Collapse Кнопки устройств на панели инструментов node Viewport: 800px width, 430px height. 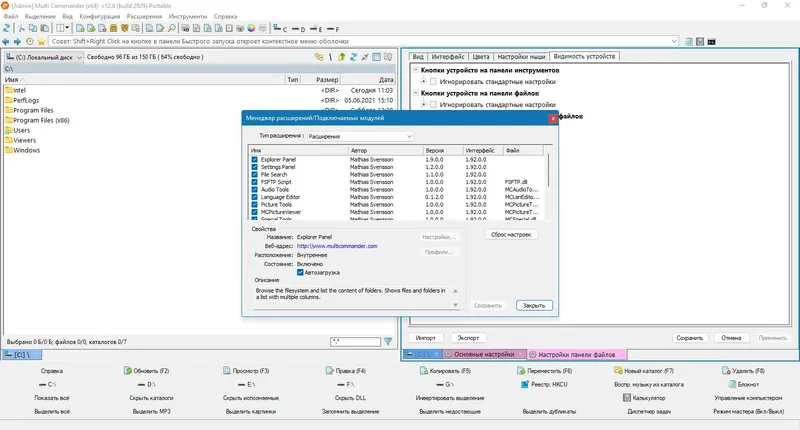416,70
